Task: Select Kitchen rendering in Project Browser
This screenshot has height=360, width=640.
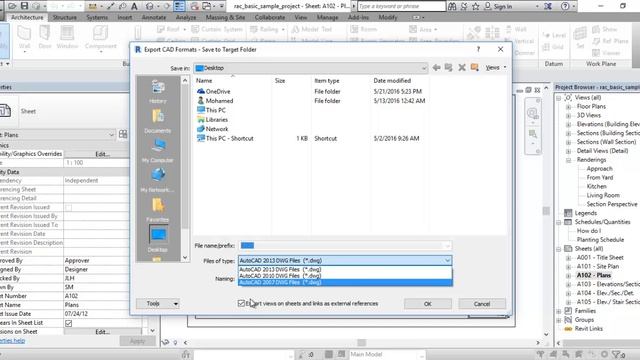Action: point(596,187)
